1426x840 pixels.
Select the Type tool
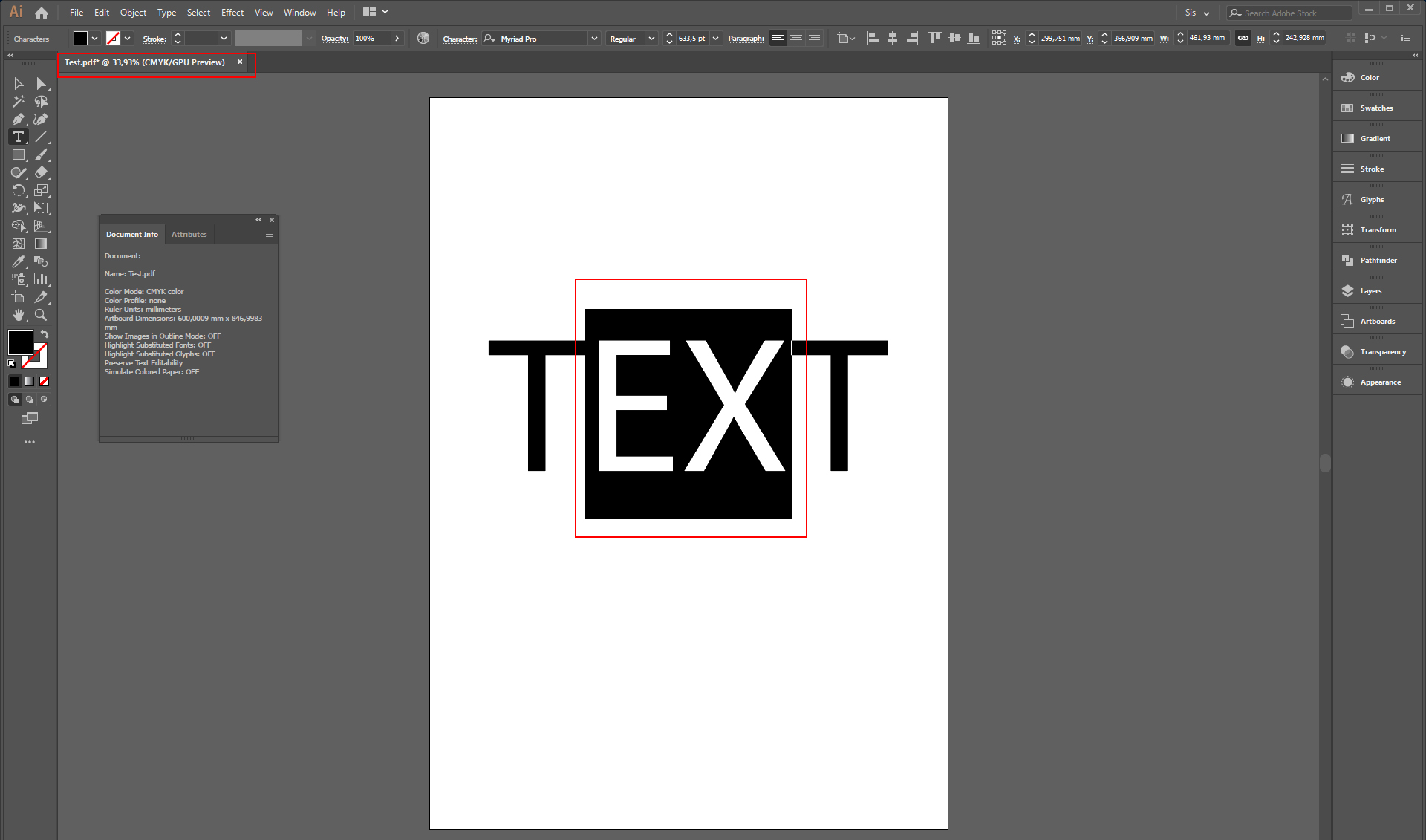pos(17,137)
